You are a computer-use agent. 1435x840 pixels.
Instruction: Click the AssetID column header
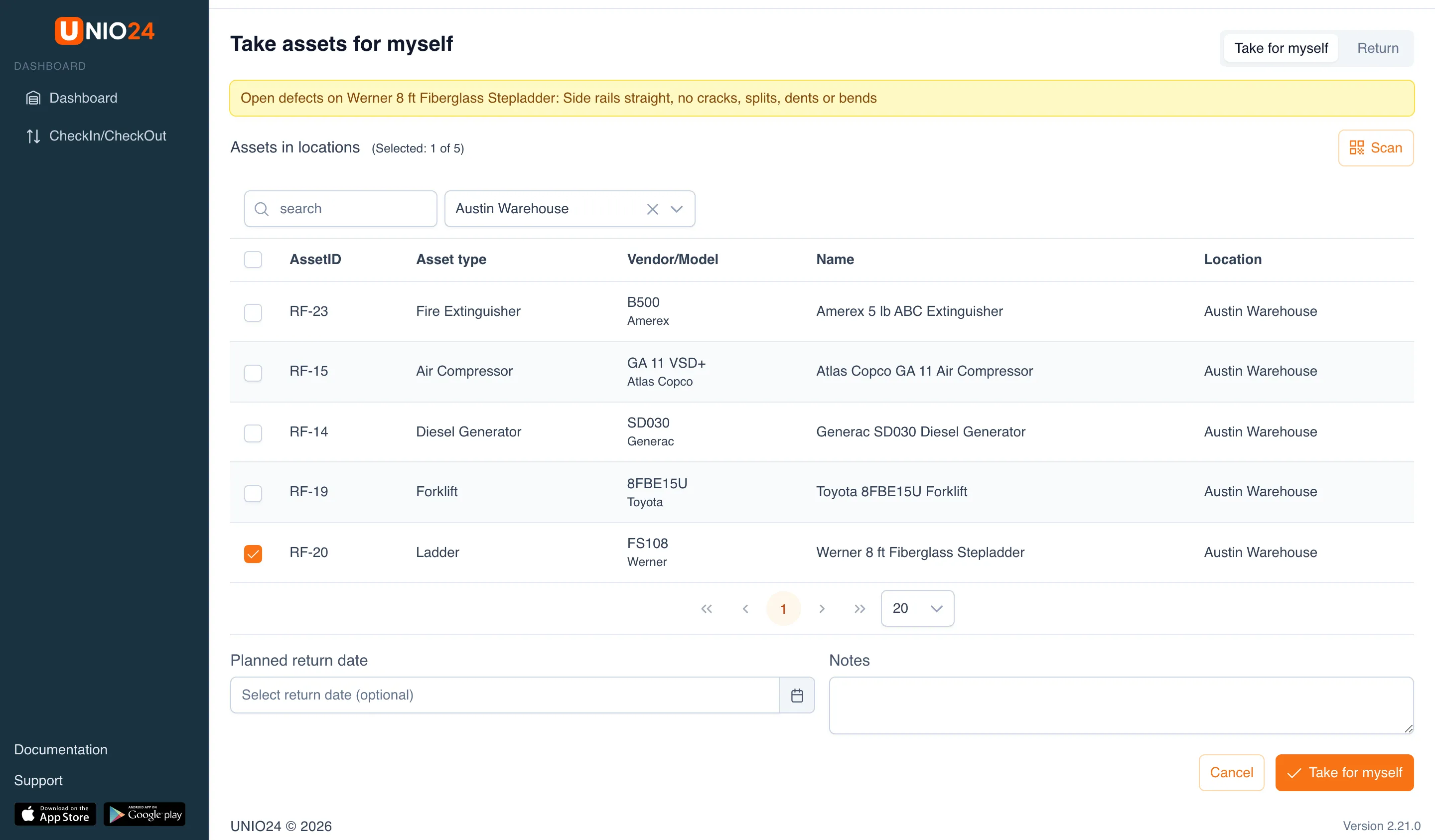pos(315,260)
